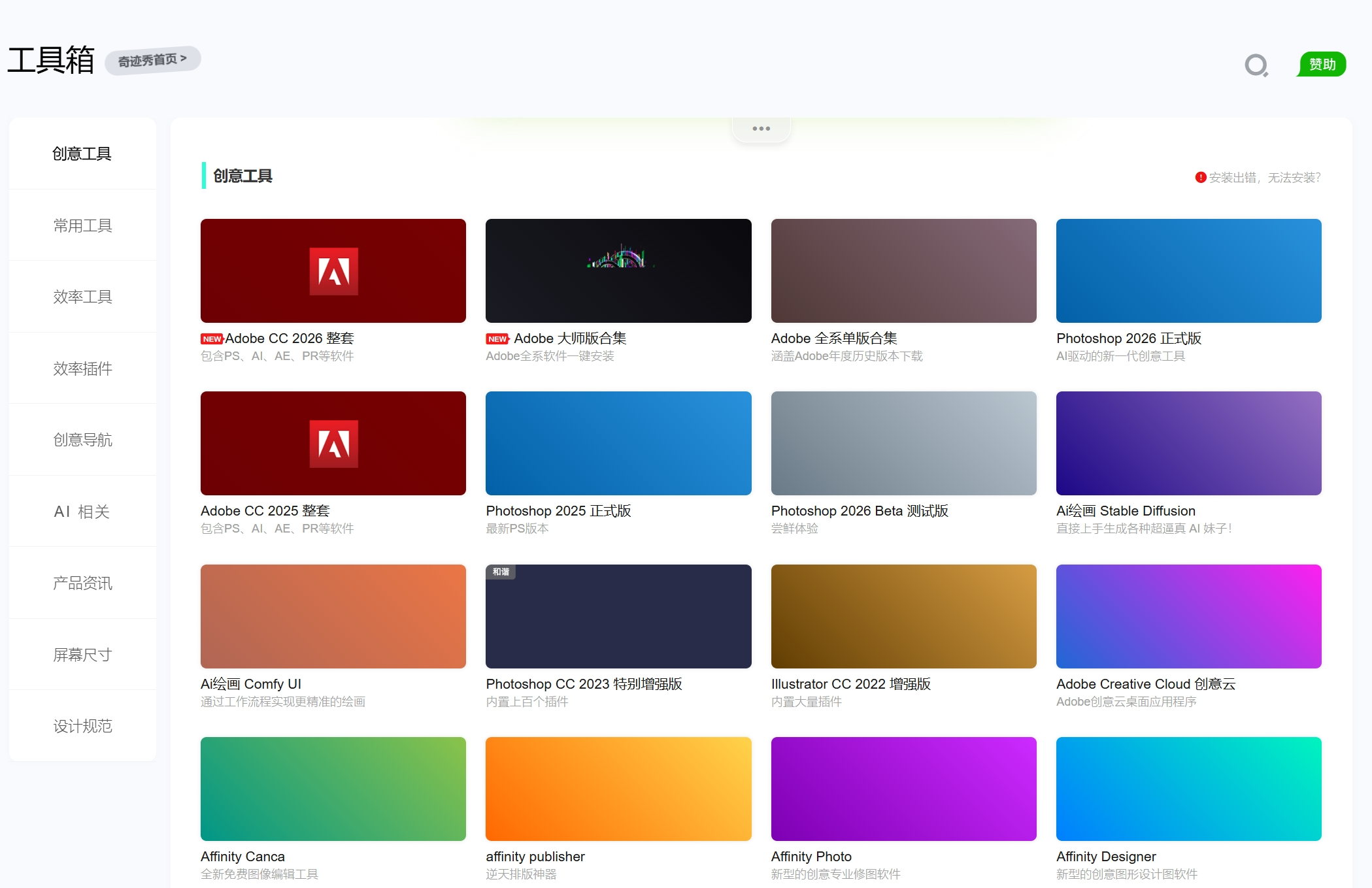1372x888 pixels.
Task: Select 创意导航 in the sidebar
Action: click(82, 440)
